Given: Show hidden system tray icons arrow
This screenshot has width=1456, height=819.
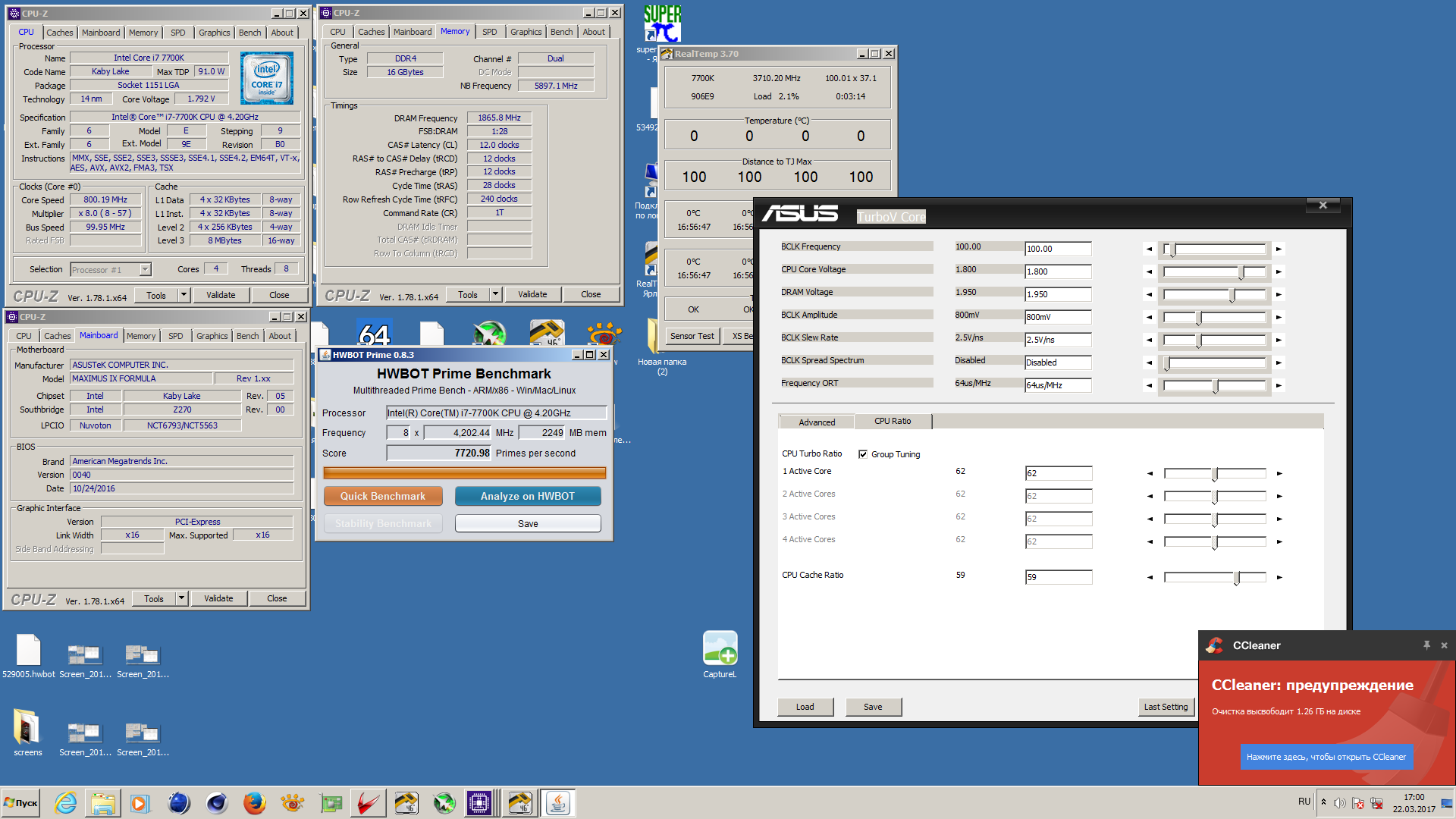Looking at the screenshot, I should click(1323, 802).
